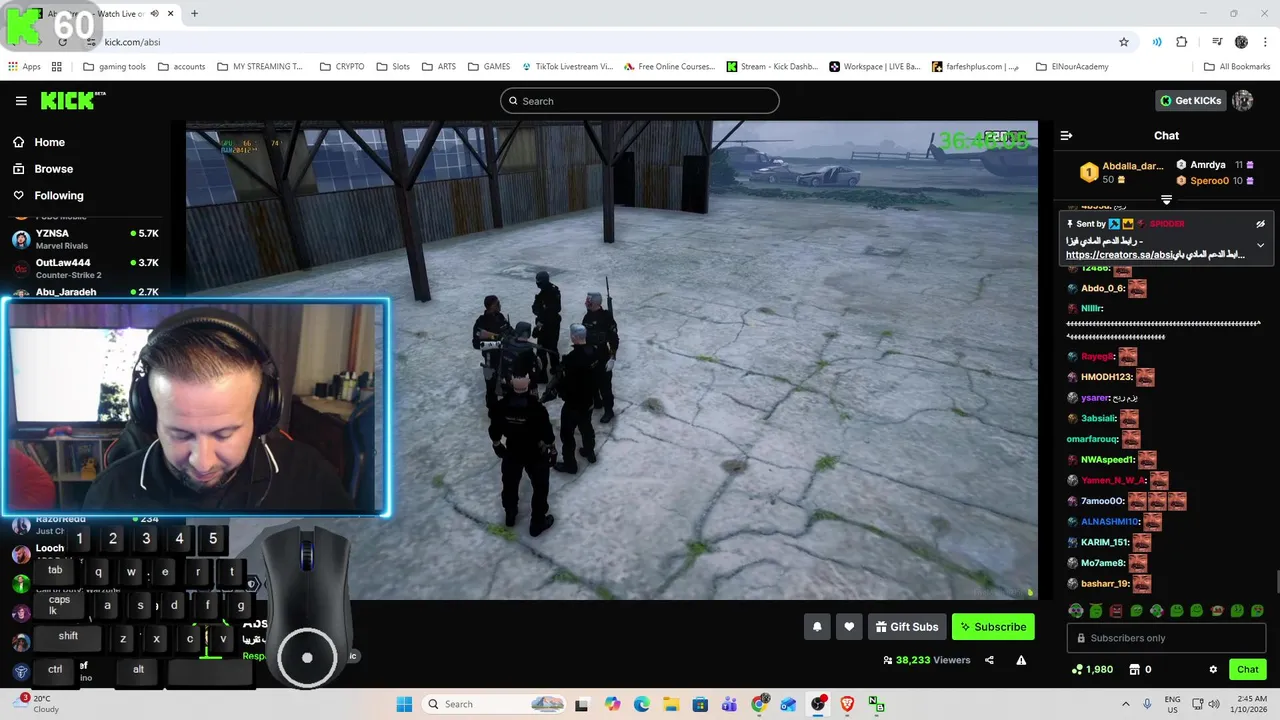Reload the page in browser

pos(62,42)
